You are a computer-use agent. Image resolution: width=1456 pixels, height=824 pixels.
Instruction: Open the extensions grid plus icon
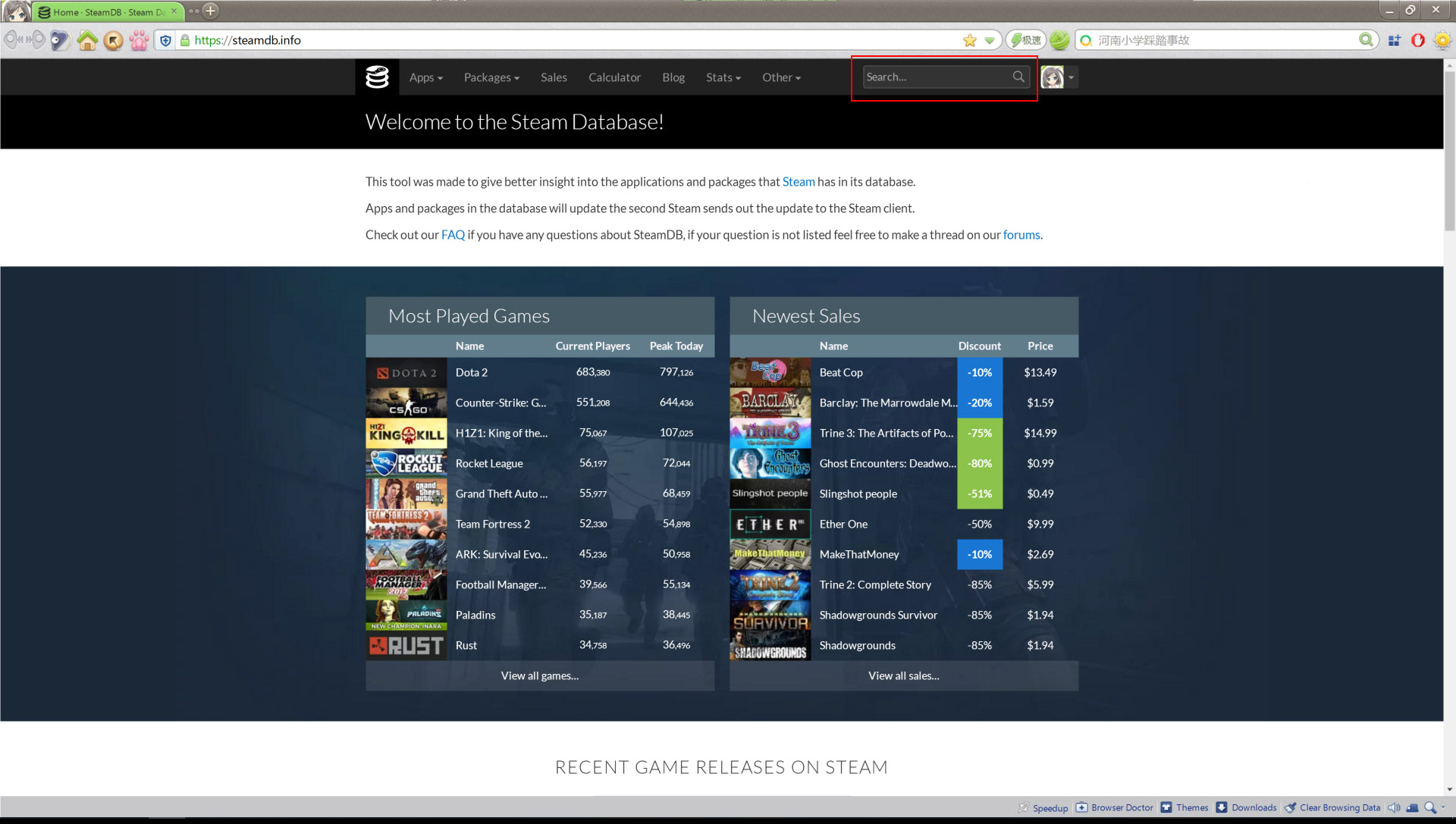(1394, 40)
